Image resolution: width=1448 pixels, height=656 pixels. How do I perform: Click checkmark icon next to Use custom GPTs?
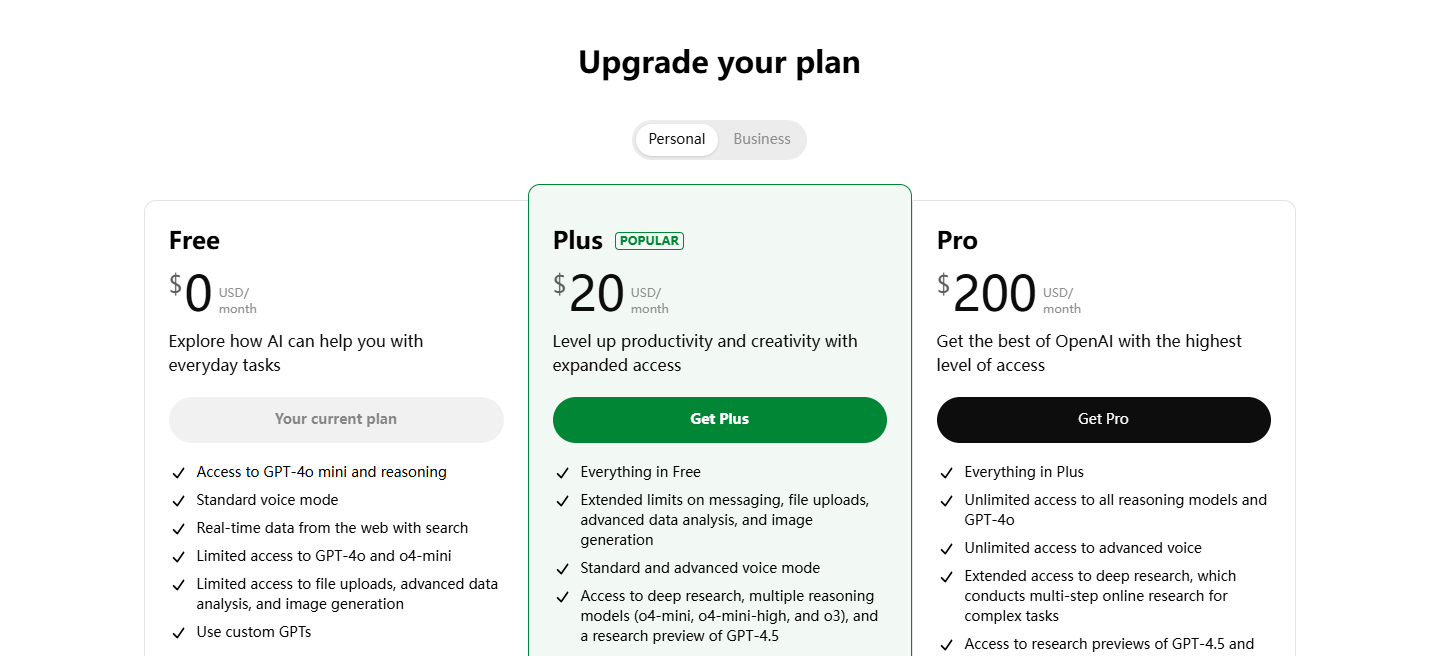pyautogui.click(x=178, y=633)
